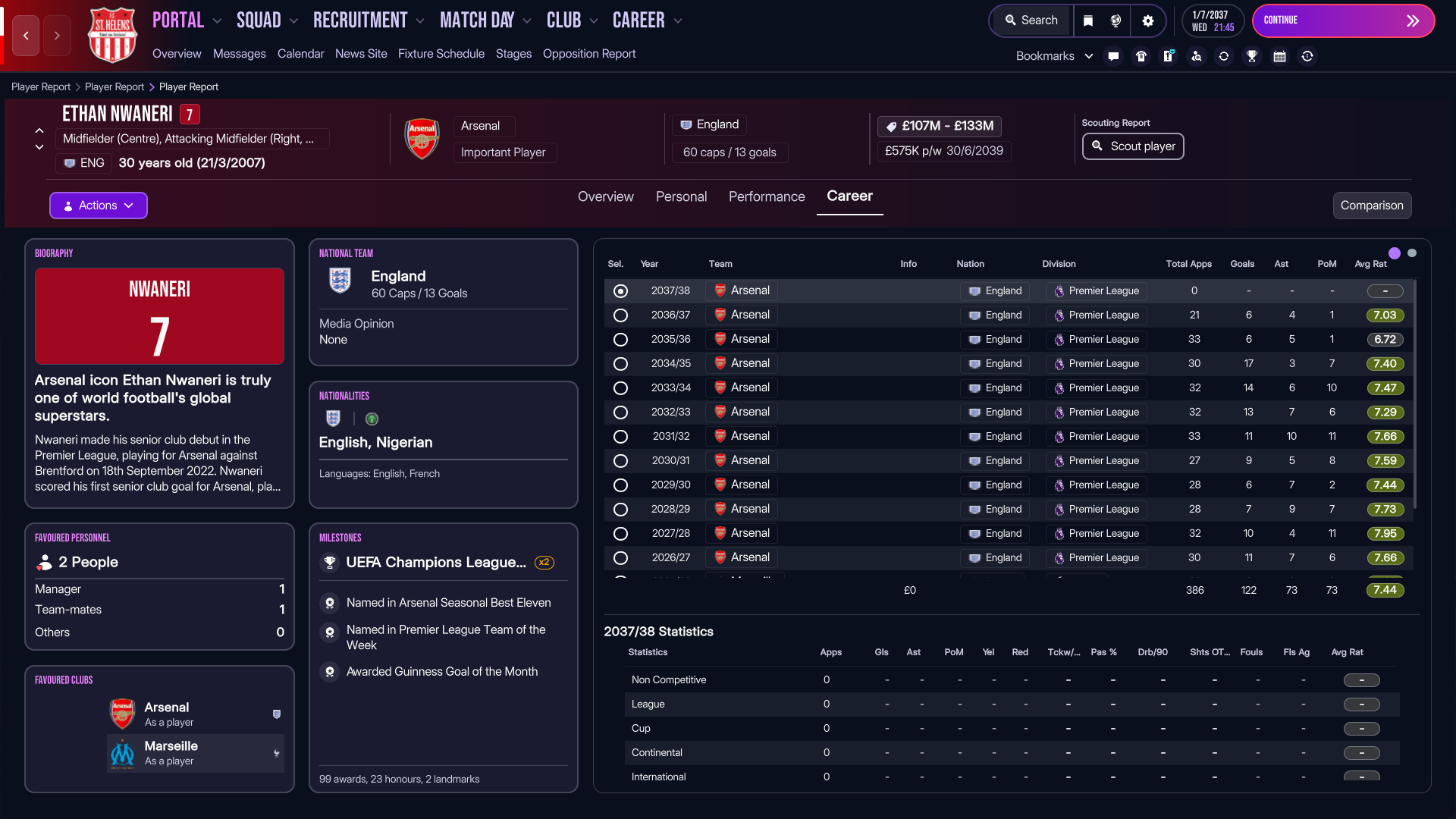This screenshot has width=1456, height=819.
Task: Select the 2036/37 season radio button
Action: (x=620, y=315)
